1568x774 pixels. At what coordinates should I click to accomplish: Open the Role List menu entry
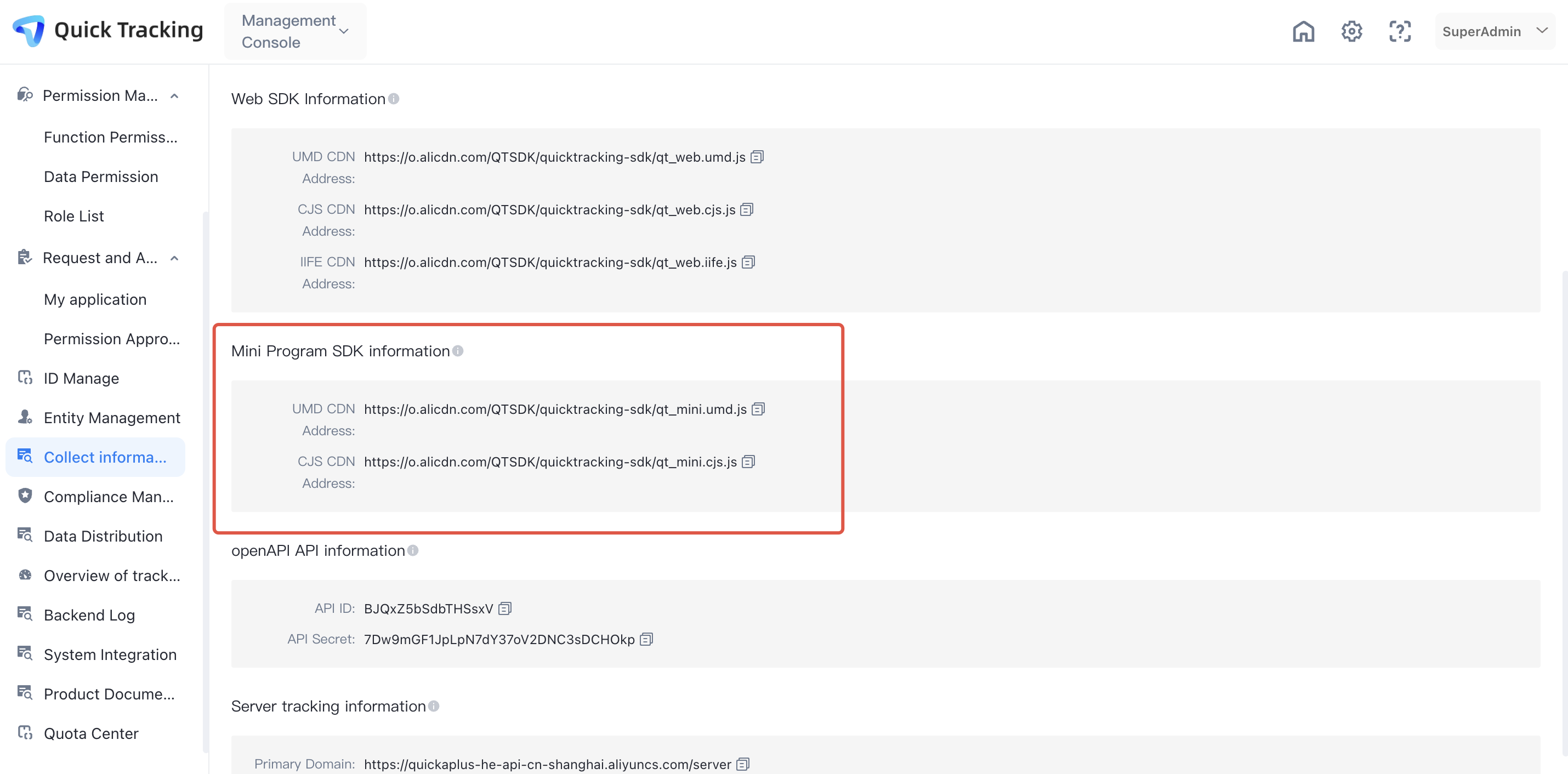tap(73, 215)
